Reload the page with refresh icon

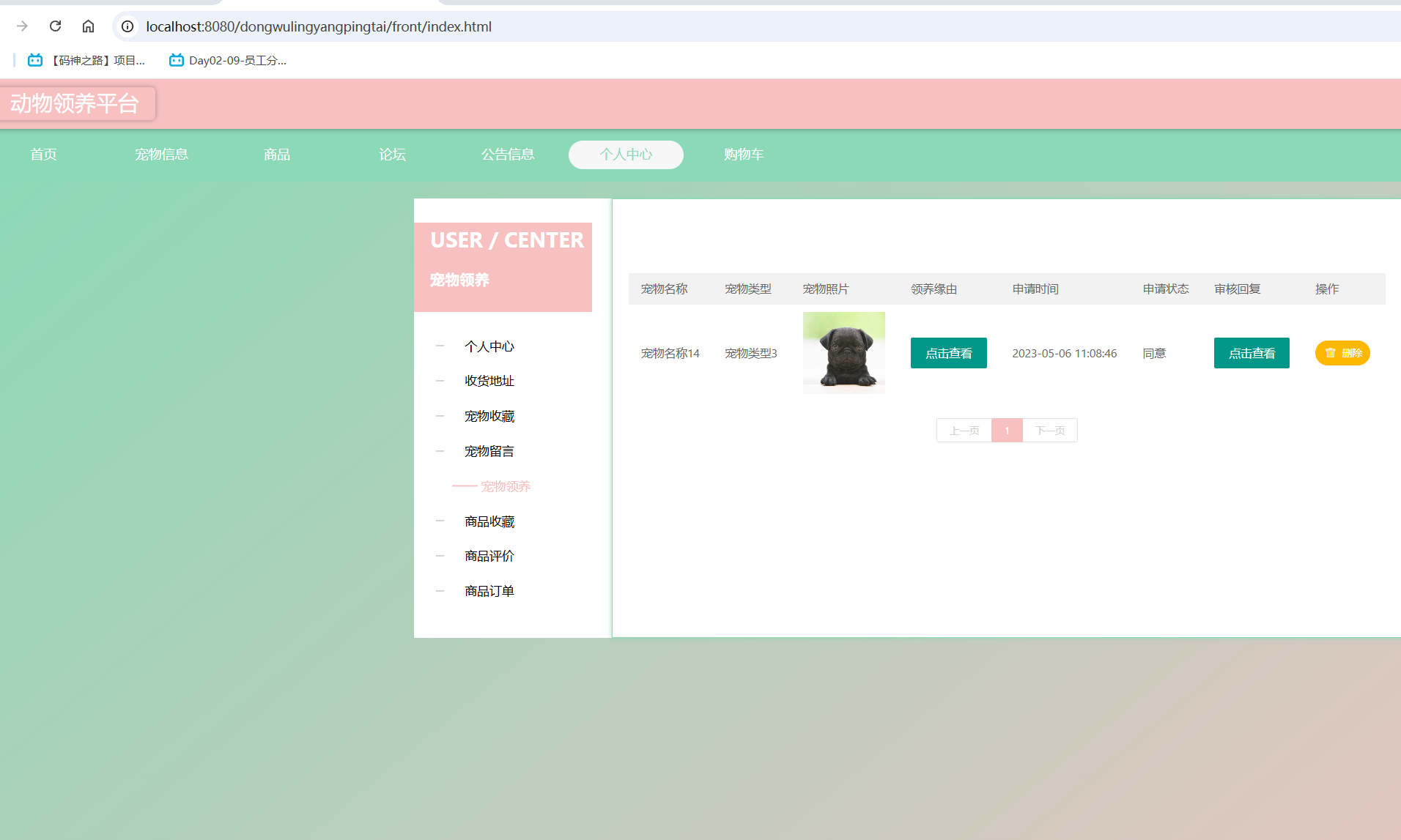coord(55,26)
